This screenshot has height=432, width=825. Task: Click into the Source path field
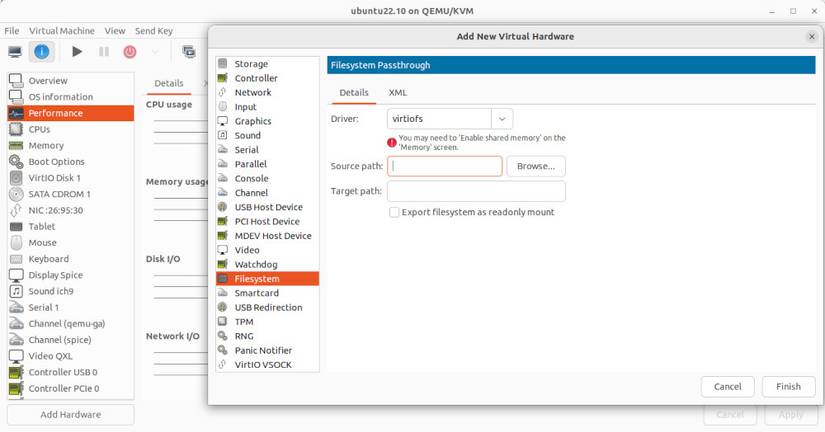pos(445,166)
